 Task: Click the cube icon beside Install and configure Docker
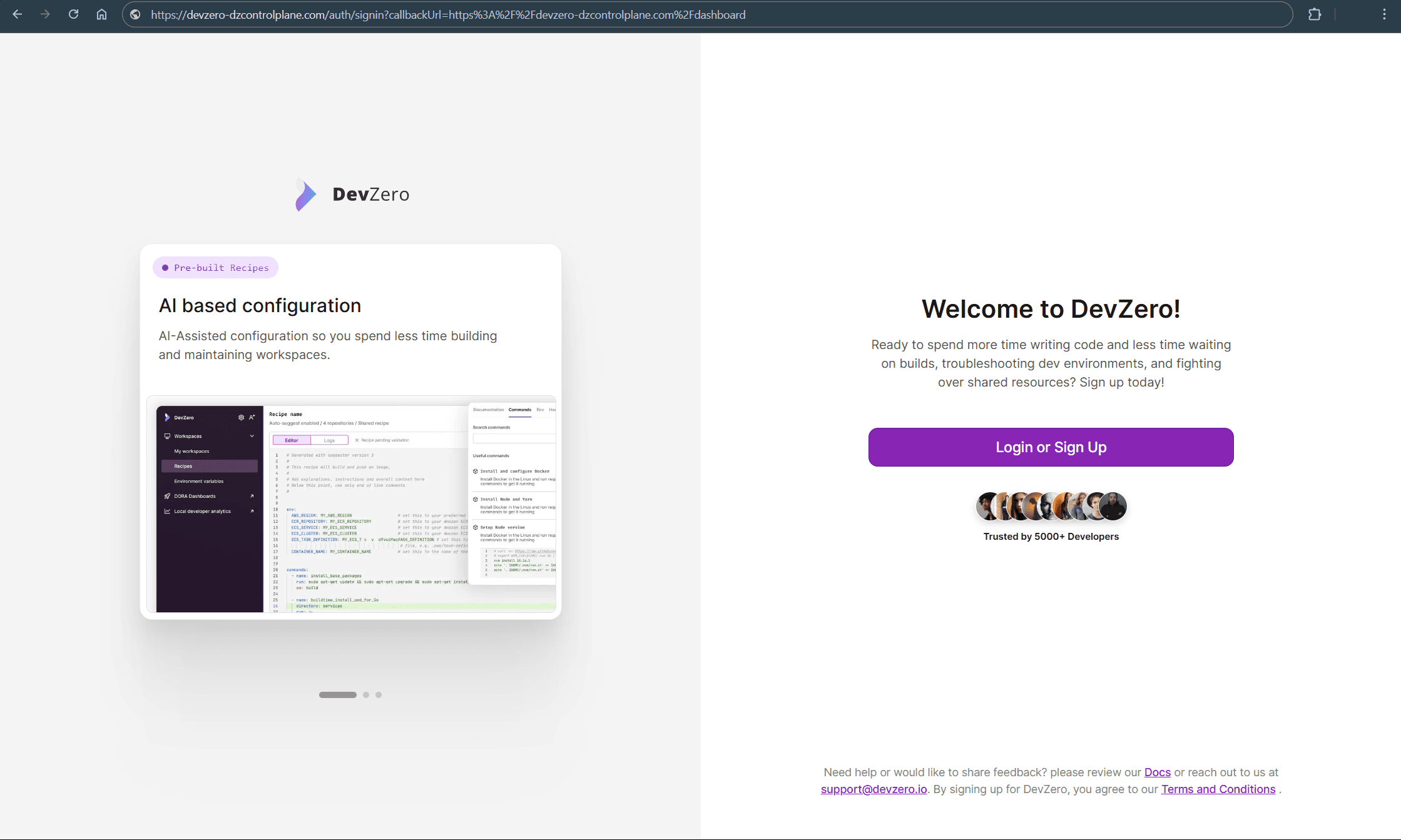tap(476, 471)
